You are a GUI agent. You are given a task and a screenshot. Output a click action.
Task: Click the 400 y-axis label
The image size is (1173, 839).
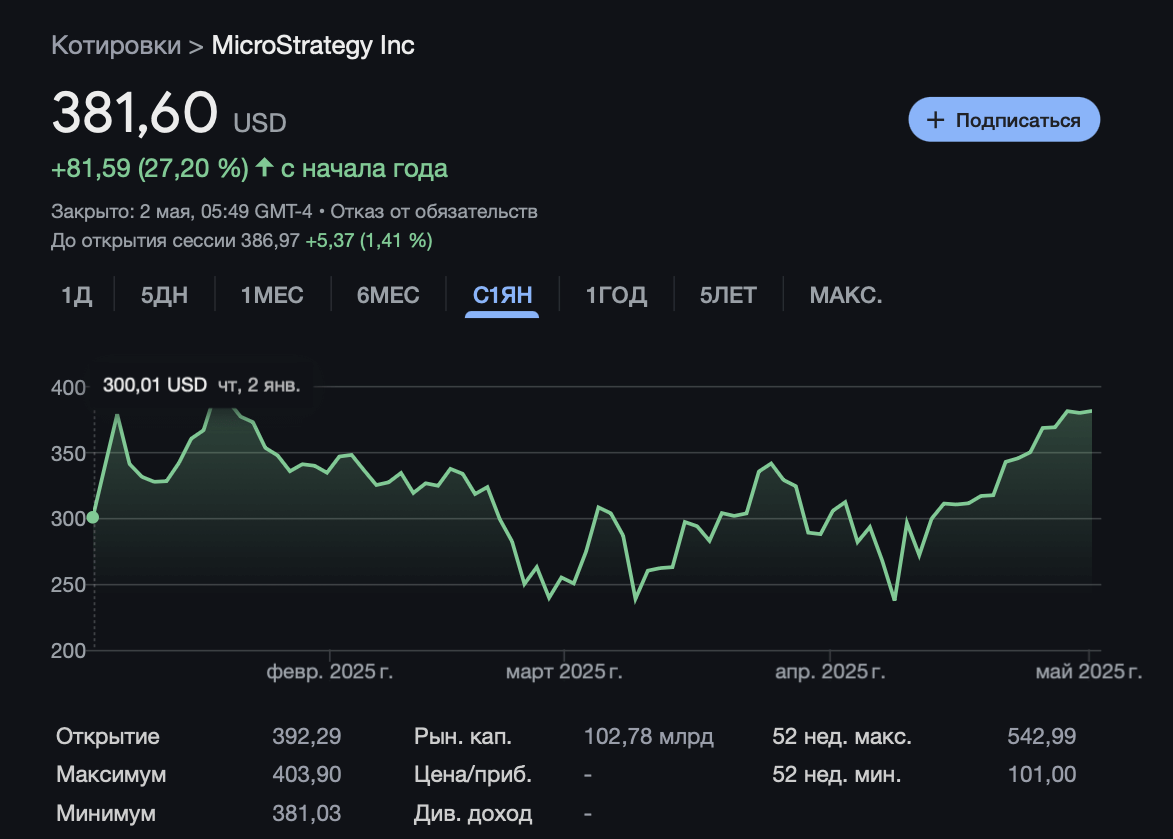point(68,388)
